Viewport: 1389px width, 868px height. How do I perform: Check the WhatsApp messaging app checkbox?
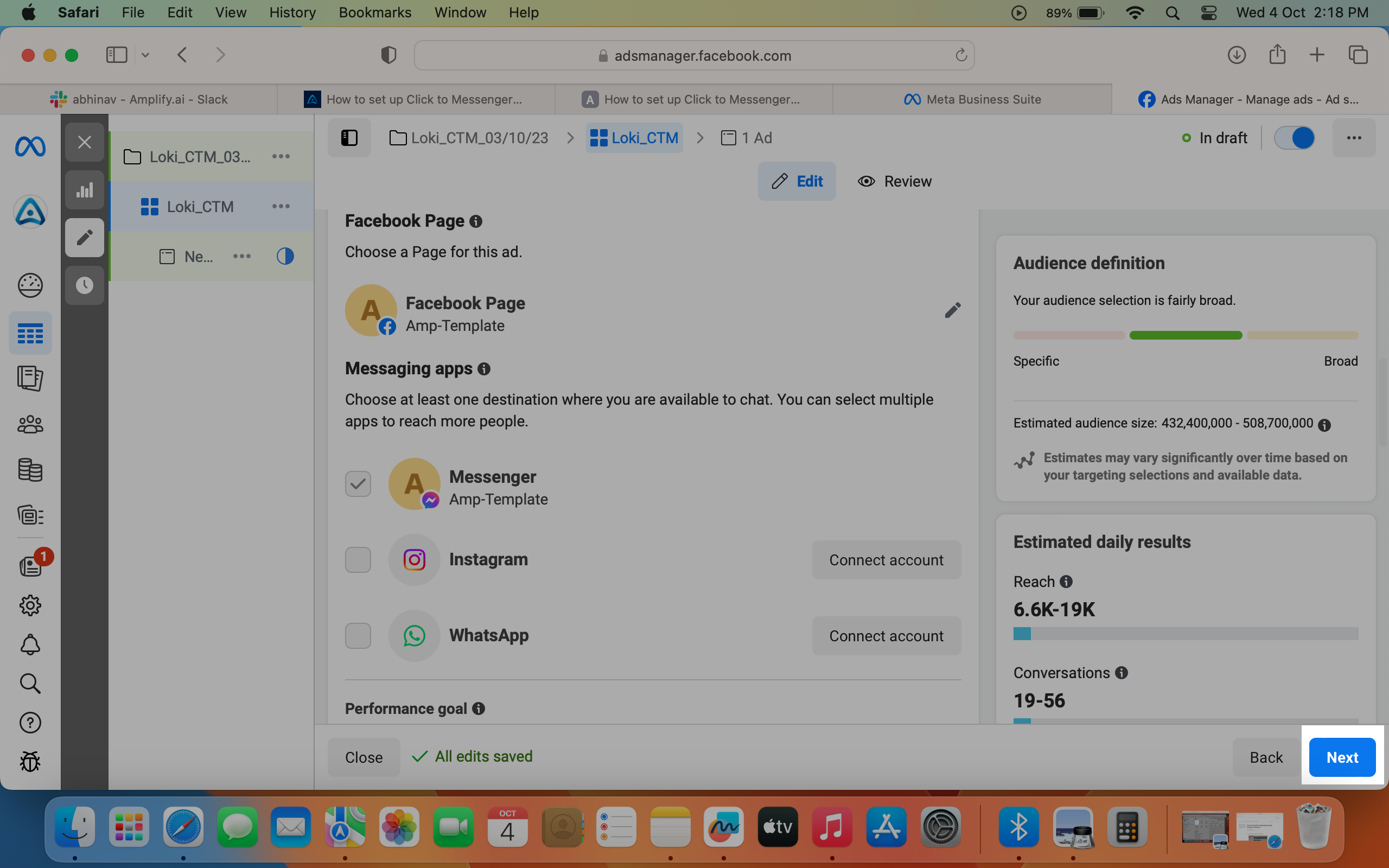pyautogui.click(x=358, y=635)
